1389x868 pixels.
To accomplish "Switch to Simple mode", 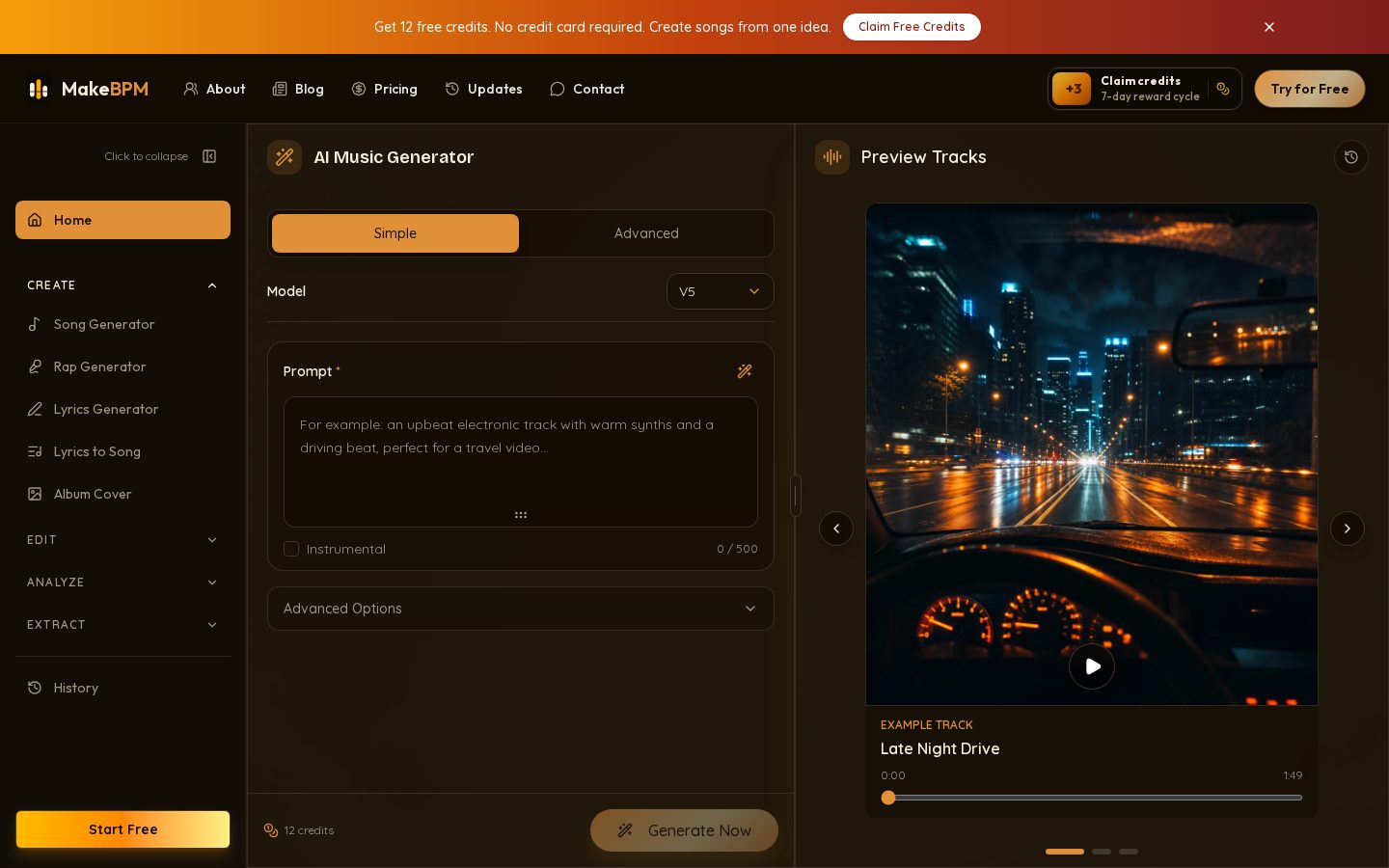I will click(395, 233).
